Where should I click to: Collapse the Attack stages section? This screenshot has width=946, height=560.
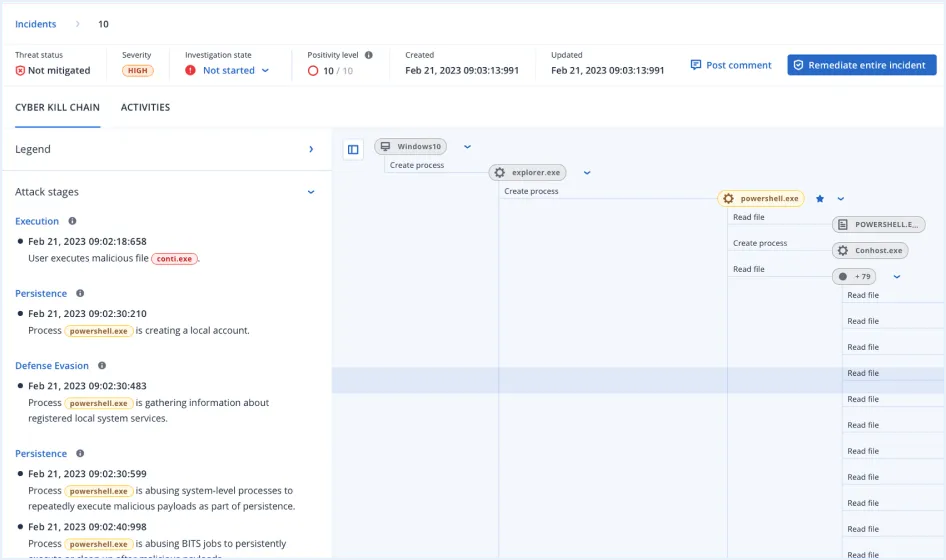click(310, 192)
